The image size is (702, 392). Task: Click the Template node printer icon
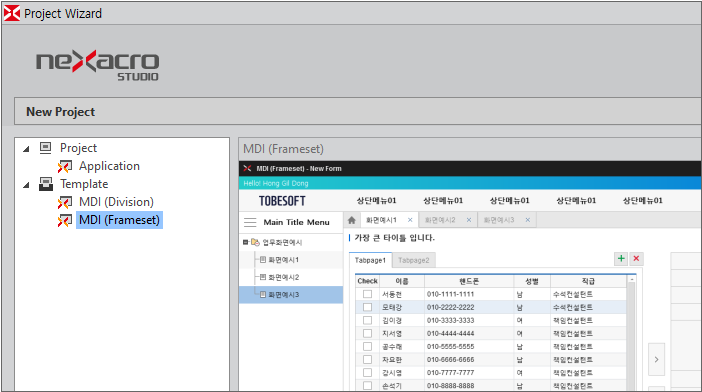46,184
